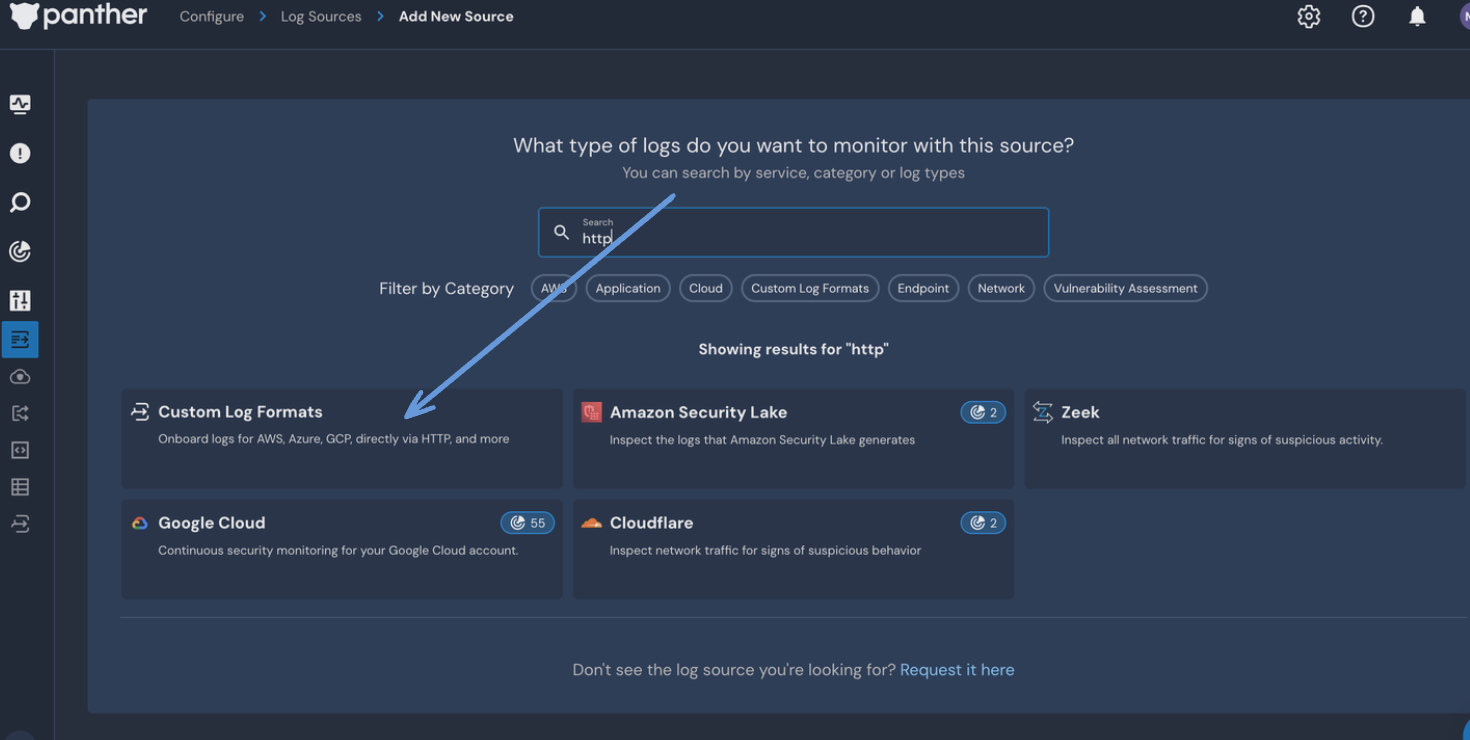Toggle the Cloud category filter
This screenshot has width=1470, height=740.
pos(705,288)
